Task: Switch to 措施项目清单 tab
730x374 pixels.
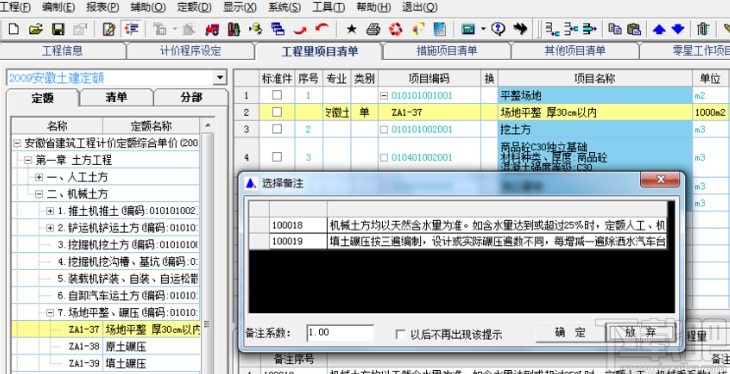Action: click(446, 51)
